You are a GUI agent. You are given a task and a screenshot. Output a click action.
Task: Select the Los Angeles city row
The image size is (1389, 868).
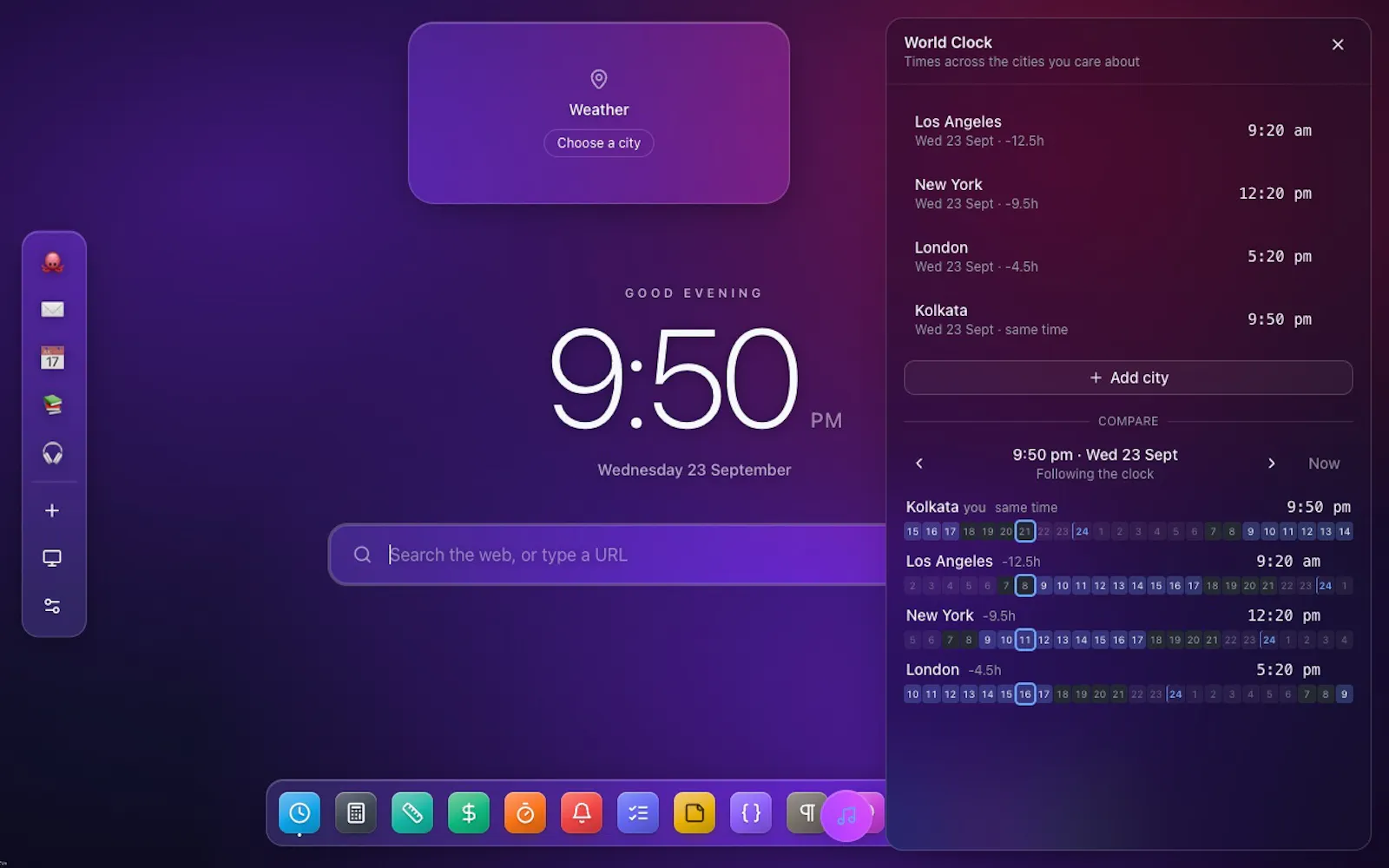tap(1129, 131)
